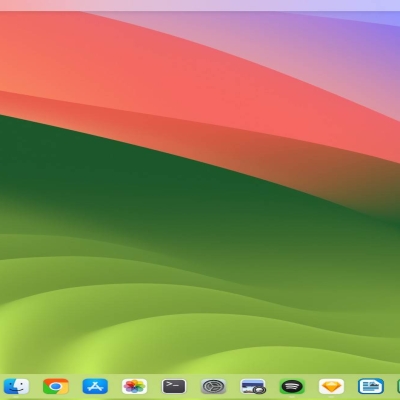Launch Google Chrome from the Dock
The height and width of the screenshot is (400, 400).
click(56, 387)
